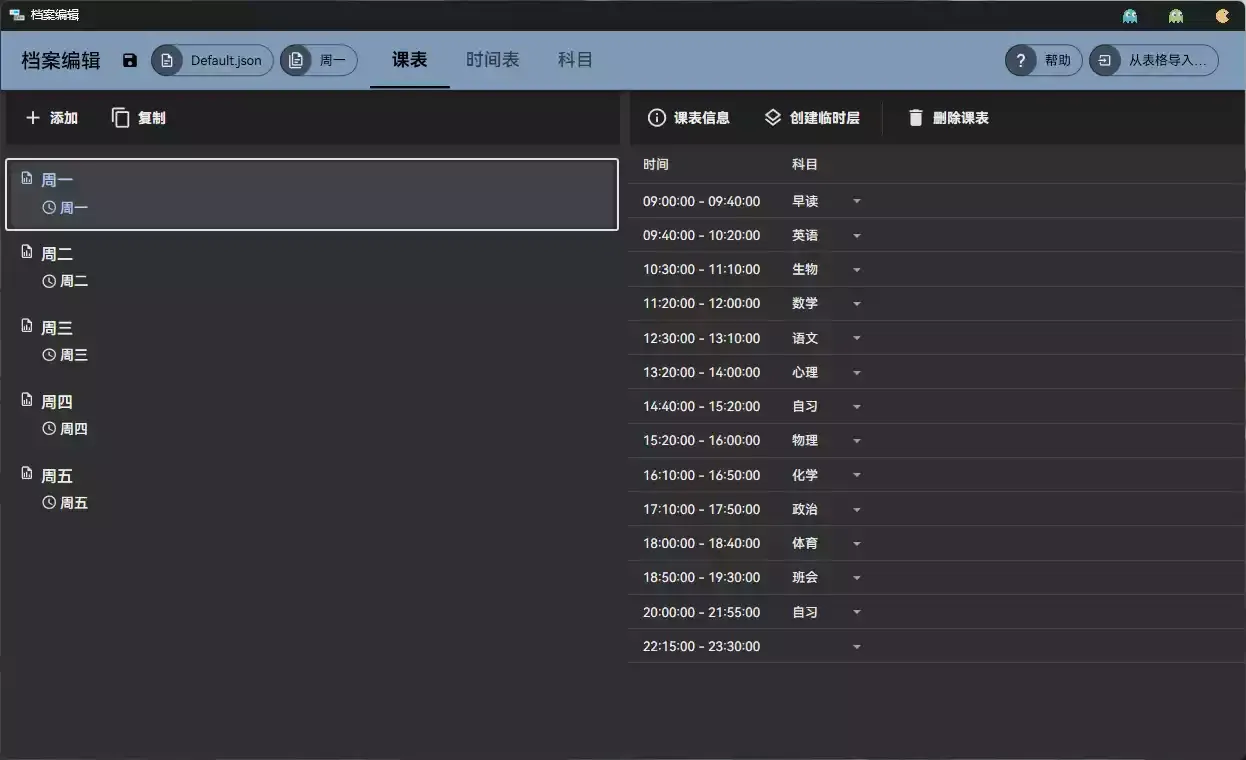Click the second ghost icon in title bar
The image size is (1246, 760).
coord(1176,15)
